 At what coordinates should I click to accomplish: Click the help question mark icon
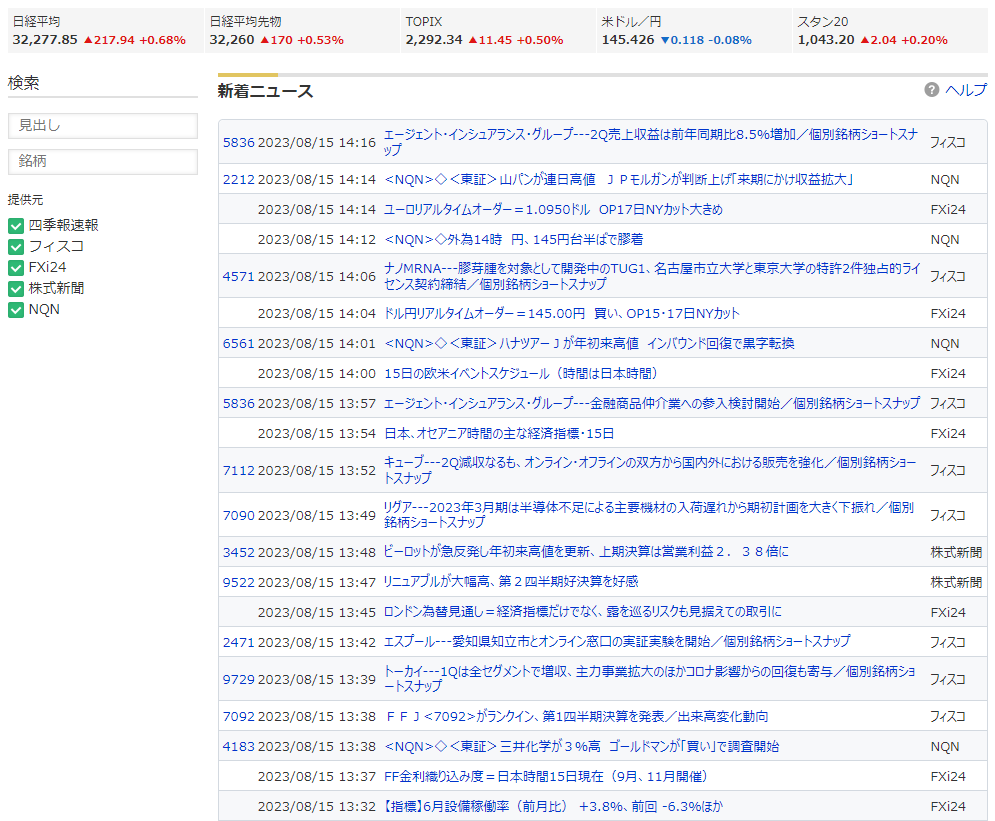(932, 90)
